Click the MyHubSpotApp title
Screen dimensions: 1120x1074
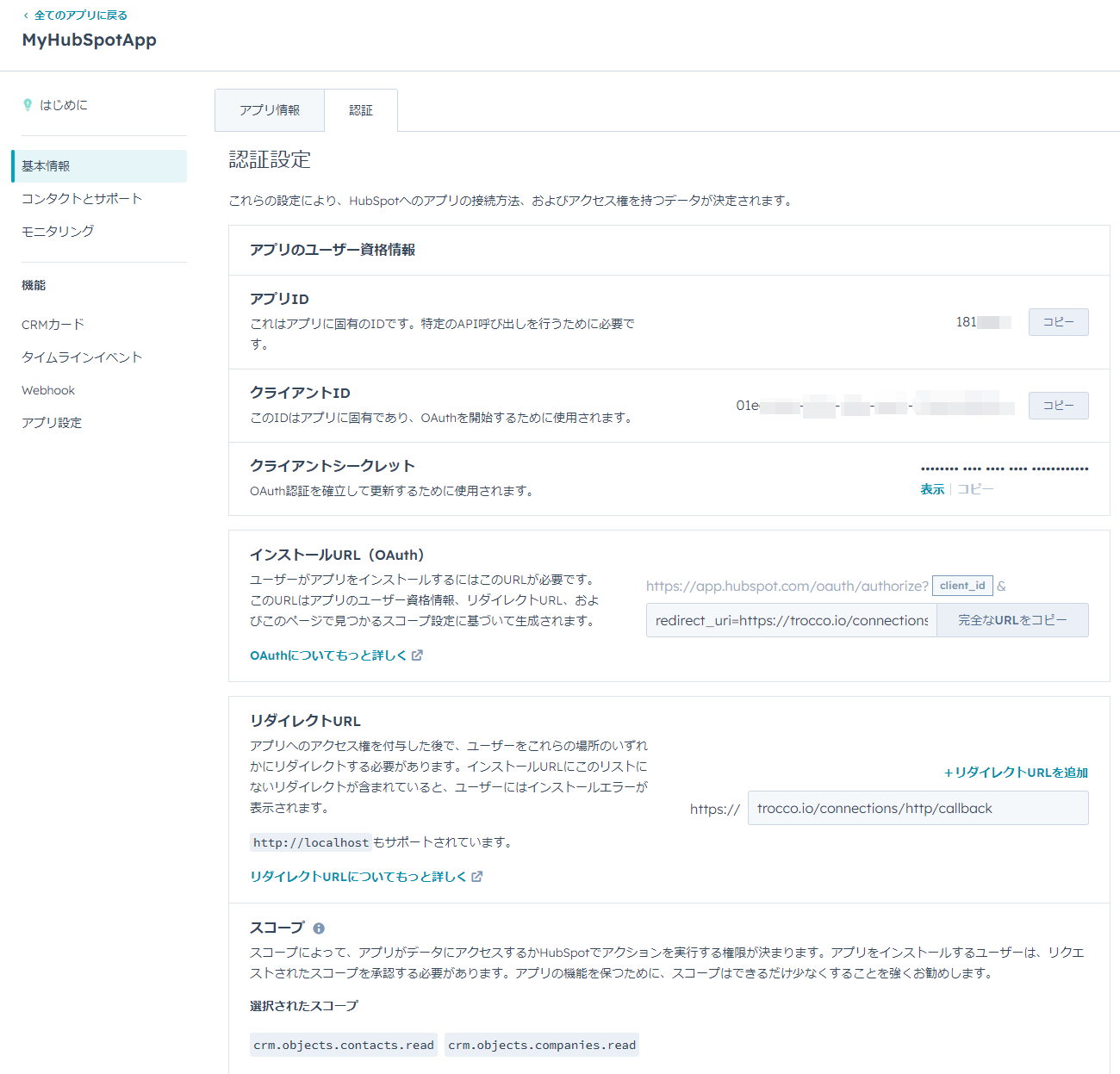pos(90,40)
